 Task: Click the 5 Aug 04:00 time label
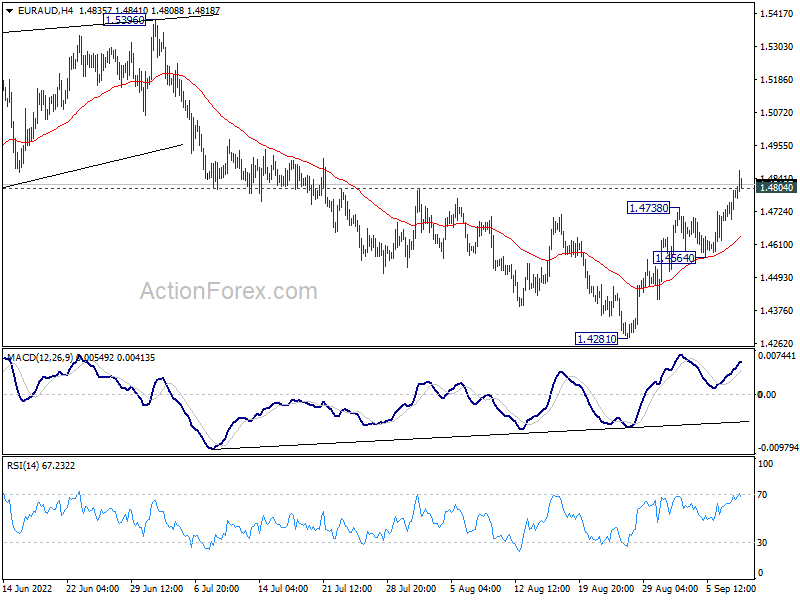[x=476, y=588]
